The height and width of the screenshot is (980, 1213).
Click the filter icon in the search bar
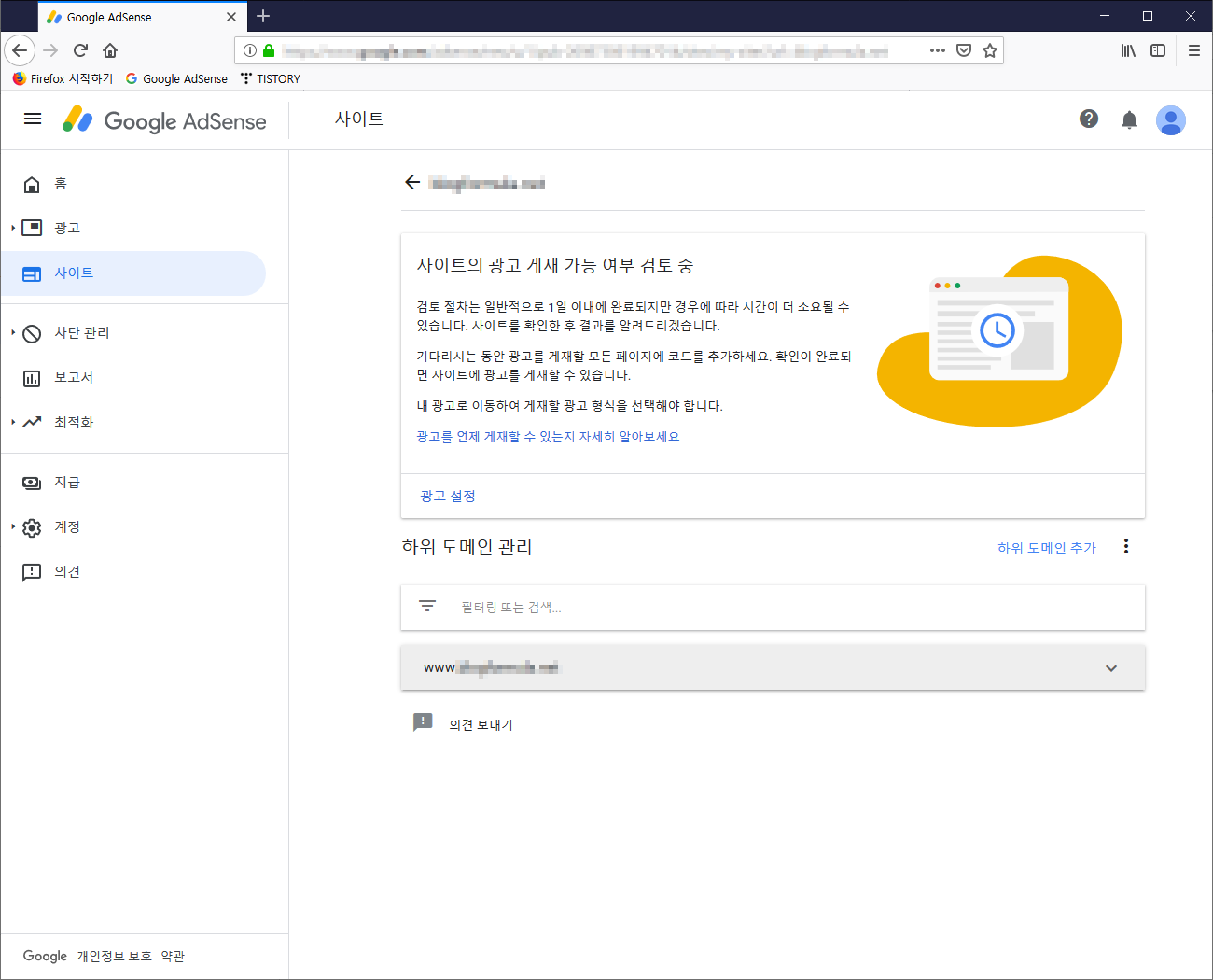tap(427, 607)
